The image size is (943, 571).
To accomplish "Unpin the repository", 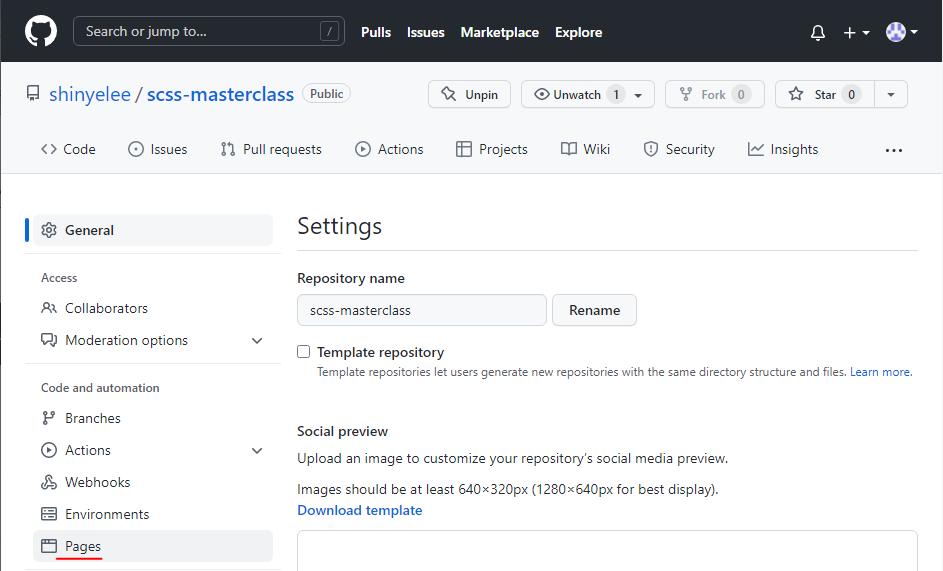I will (x=469, y=94).
